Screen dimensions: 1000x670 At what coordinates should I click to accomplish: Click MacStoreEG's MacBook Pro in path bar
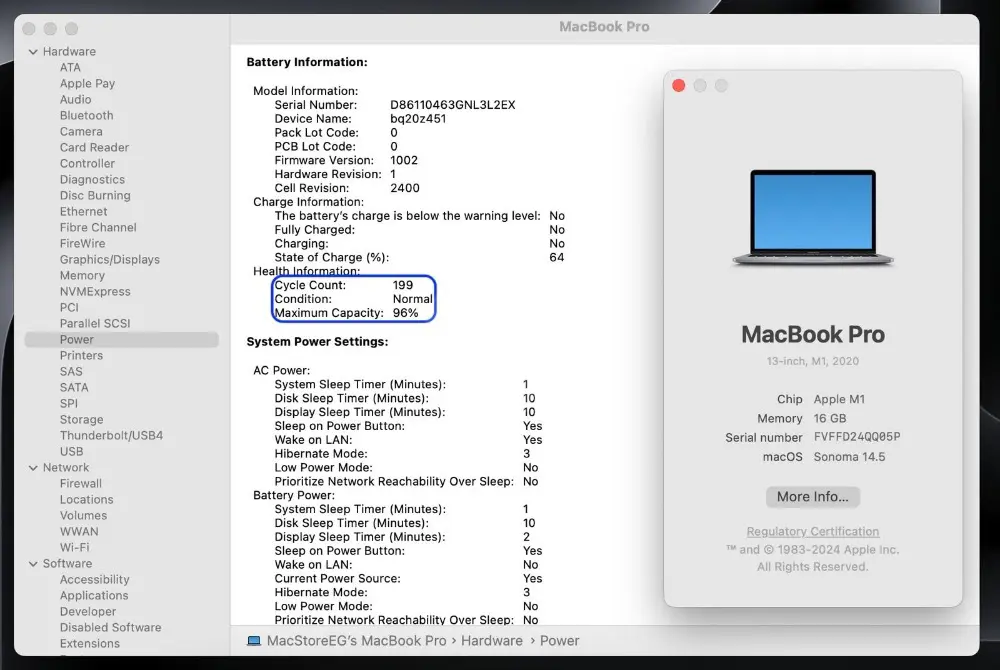coord(357,641)
